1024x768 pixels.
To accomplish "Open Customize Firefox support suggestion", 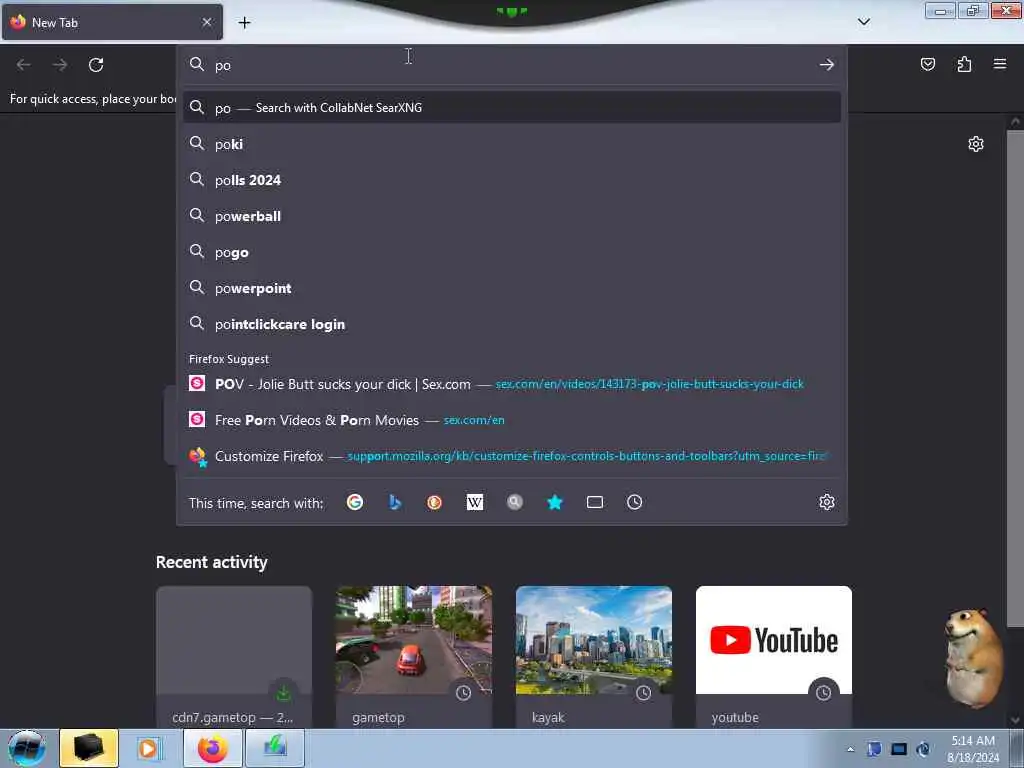I will click(x=512, y=456).
